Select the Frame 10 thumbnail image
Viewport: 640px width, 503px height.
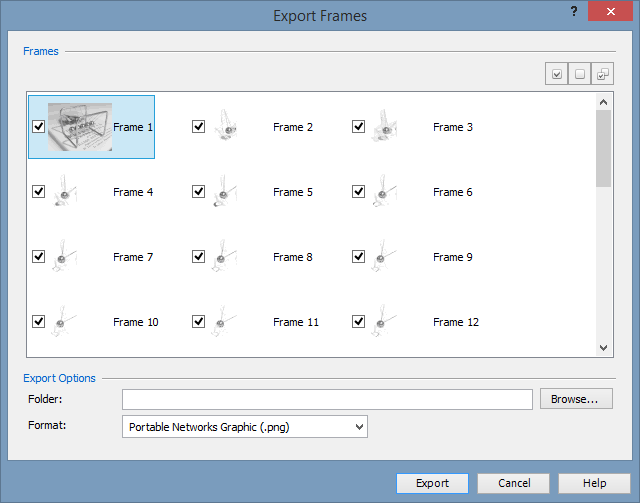[64, 321]
